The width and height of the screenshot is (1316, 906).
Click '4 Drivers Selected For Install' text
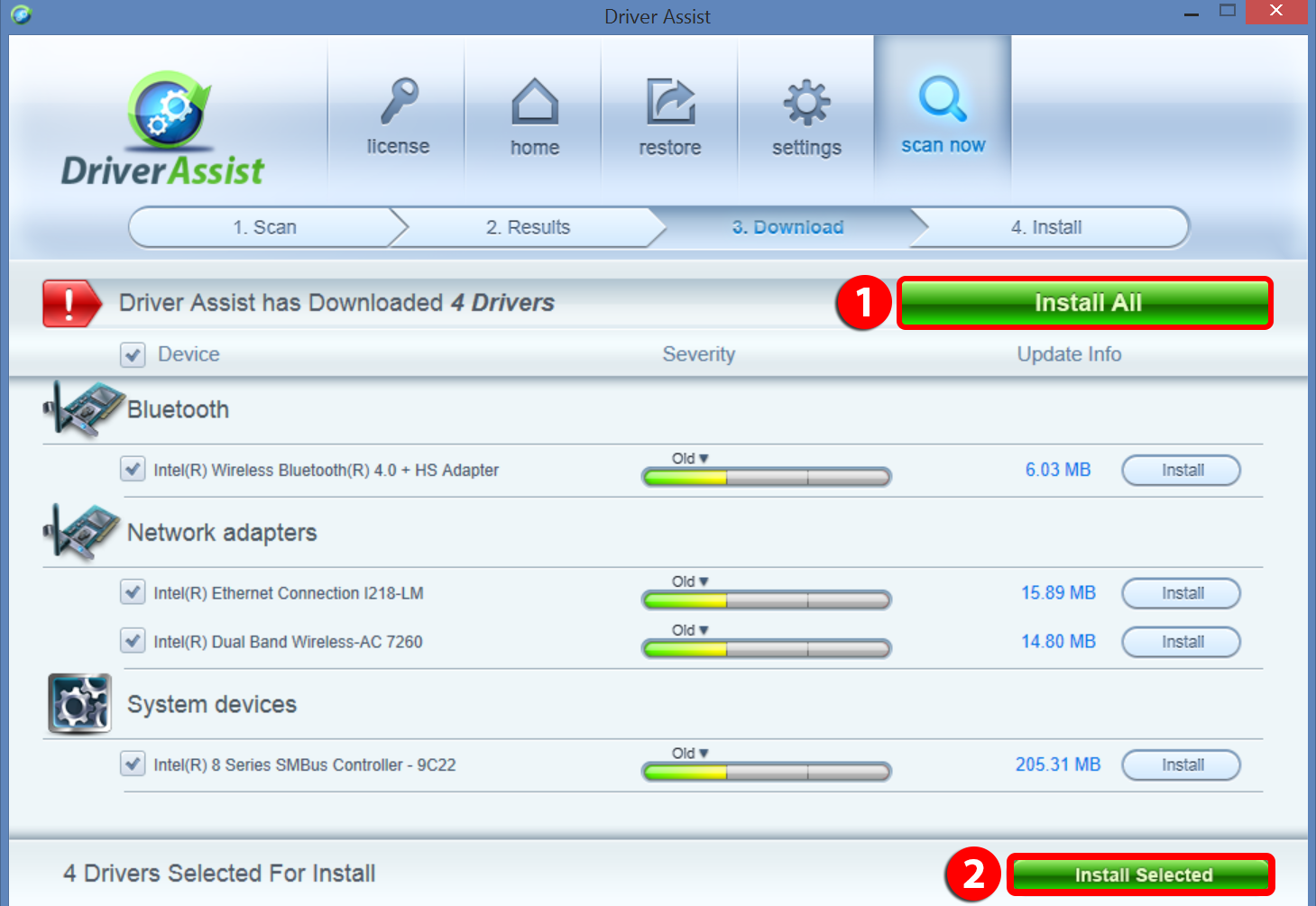(x=219, y=874)
